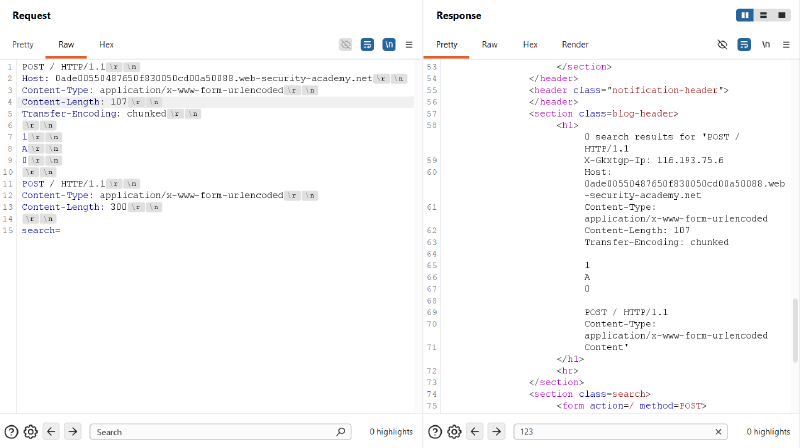Open the Response Render tab

[575, 45]
